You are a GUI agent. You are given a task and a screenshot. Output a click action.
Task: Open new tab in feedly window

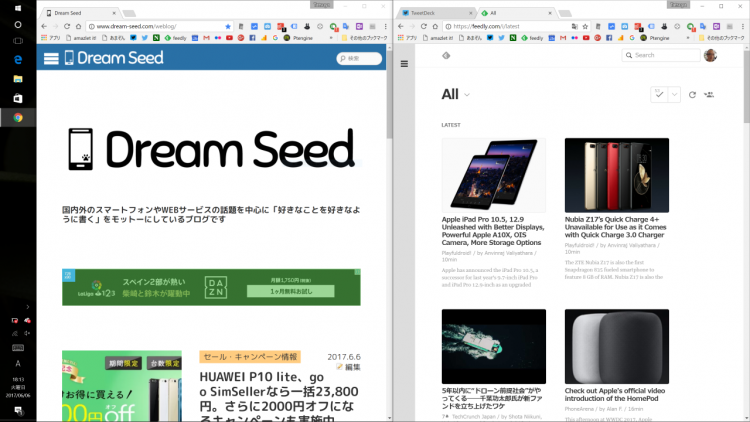(x=565, y=13)
